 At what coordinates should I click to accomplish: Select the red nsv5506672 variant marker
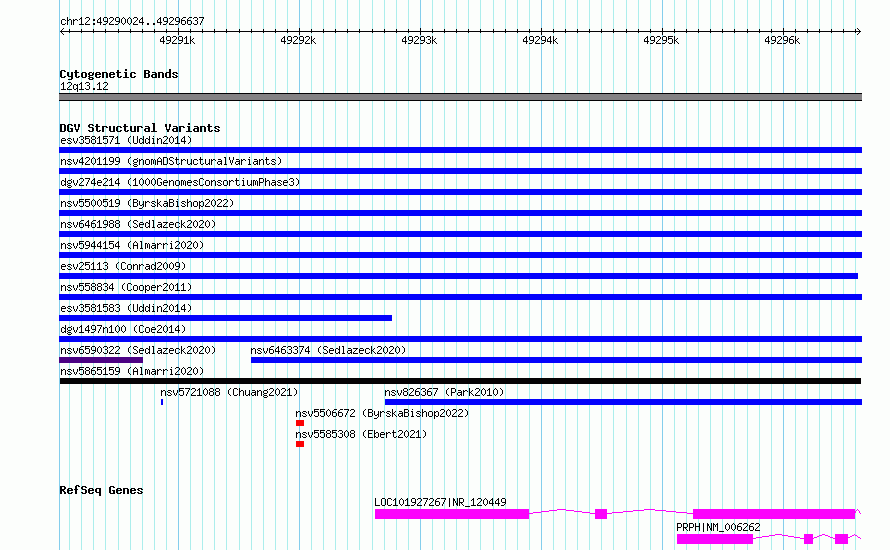coord(300,423)
